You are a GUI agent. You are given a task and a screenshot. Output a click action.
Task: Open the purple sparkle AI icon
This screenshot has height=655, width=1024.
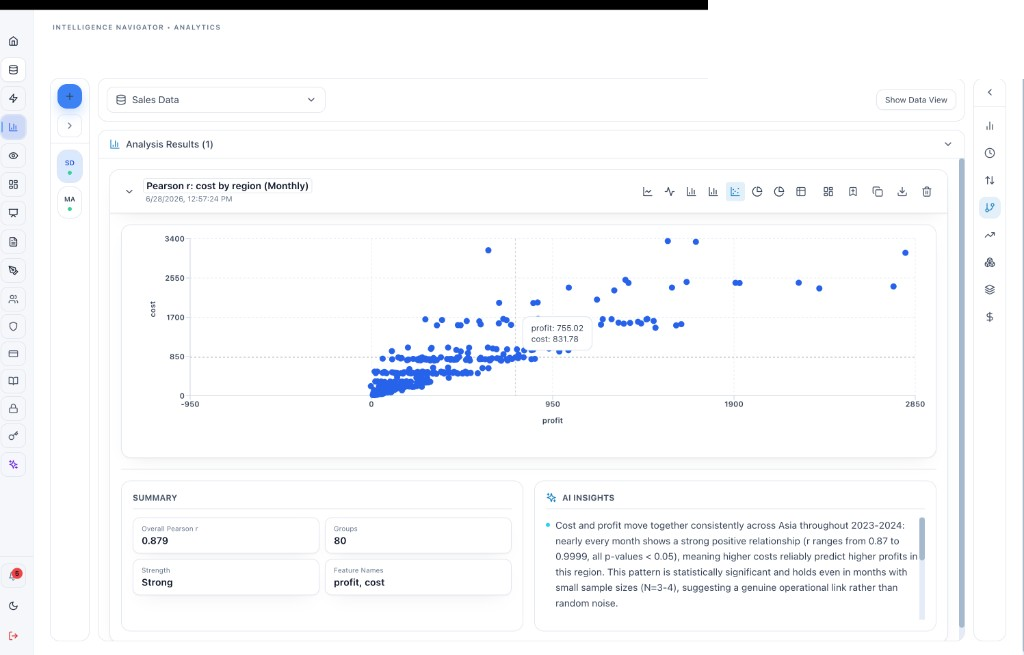13,464
